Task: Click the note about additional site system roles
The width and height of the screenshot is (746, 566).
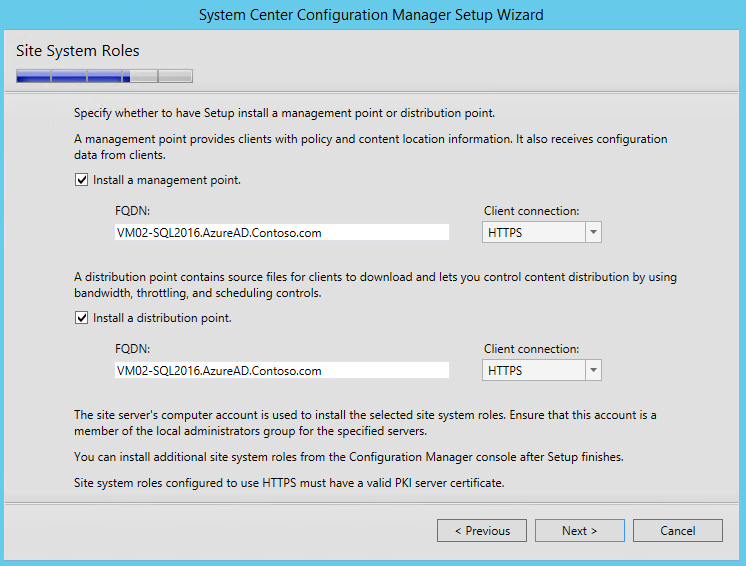Action: click(348, 457)
